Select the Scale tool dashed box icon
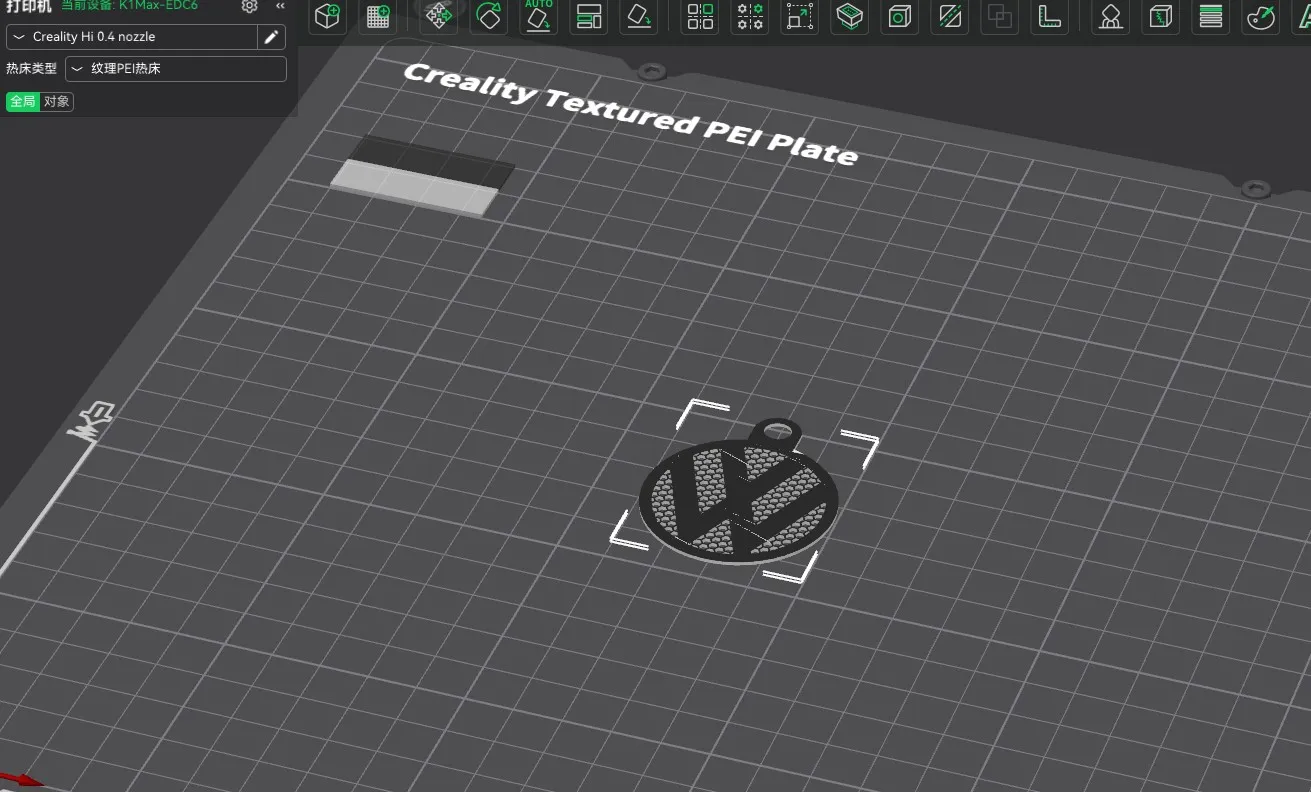 point(800,16)
